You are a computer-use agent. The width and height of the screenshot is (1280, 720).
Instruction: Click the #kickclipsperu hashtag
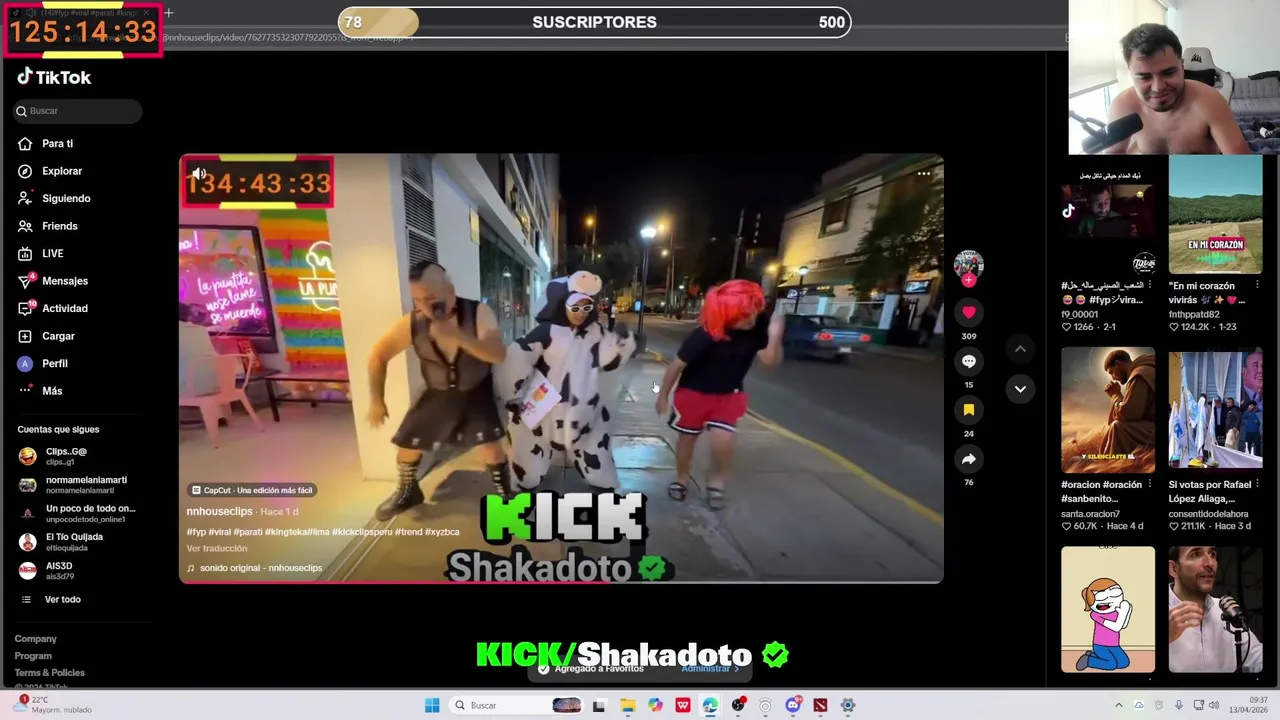364,532
